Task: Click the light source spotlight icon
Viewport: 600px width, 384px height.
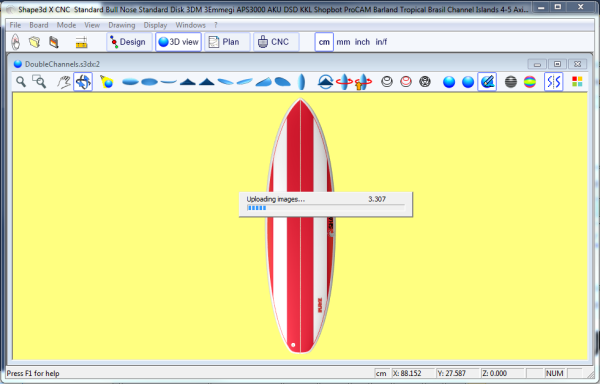Action: [x=107, y=81]
